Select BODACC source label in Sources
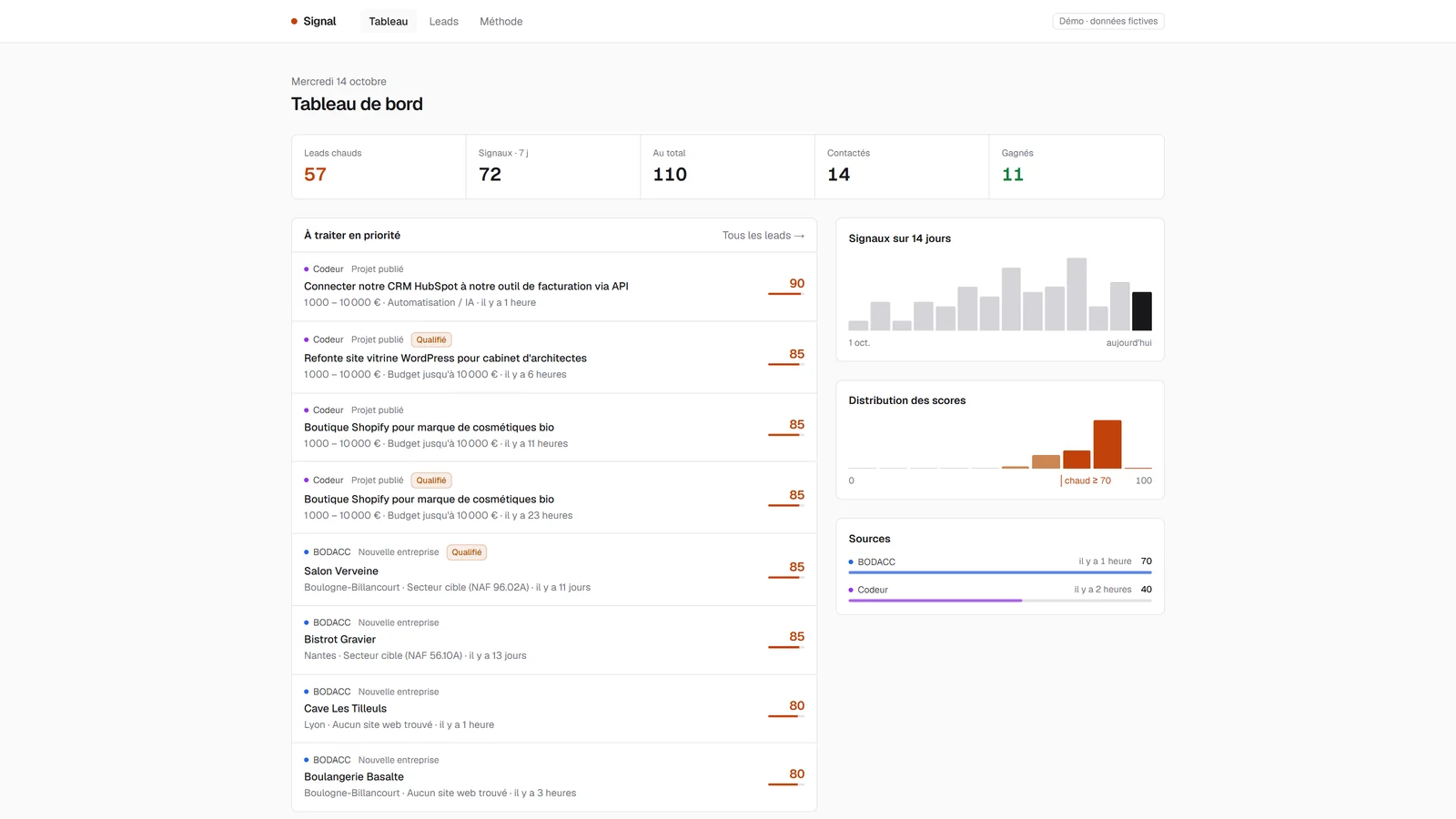This screenshot has height=819, width=1456. click(x=876, y=562)
